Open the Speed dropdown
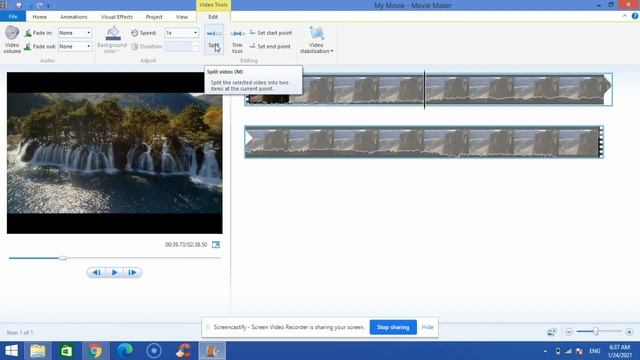This screenshot has height=360, width=640. click(182, 33)
